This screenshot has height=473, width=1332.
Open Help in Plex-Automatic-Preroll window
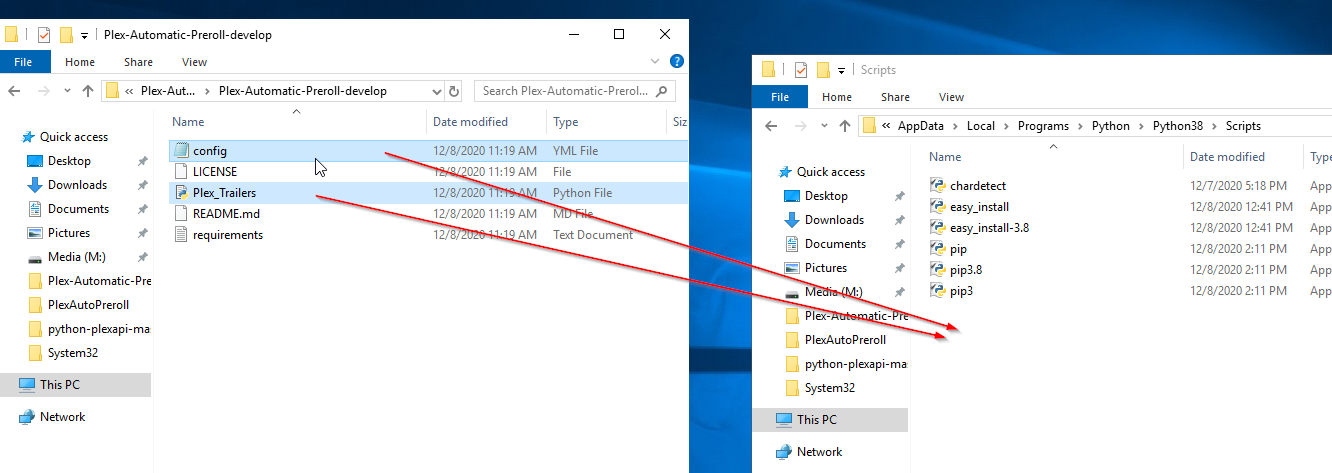[677, 62]
